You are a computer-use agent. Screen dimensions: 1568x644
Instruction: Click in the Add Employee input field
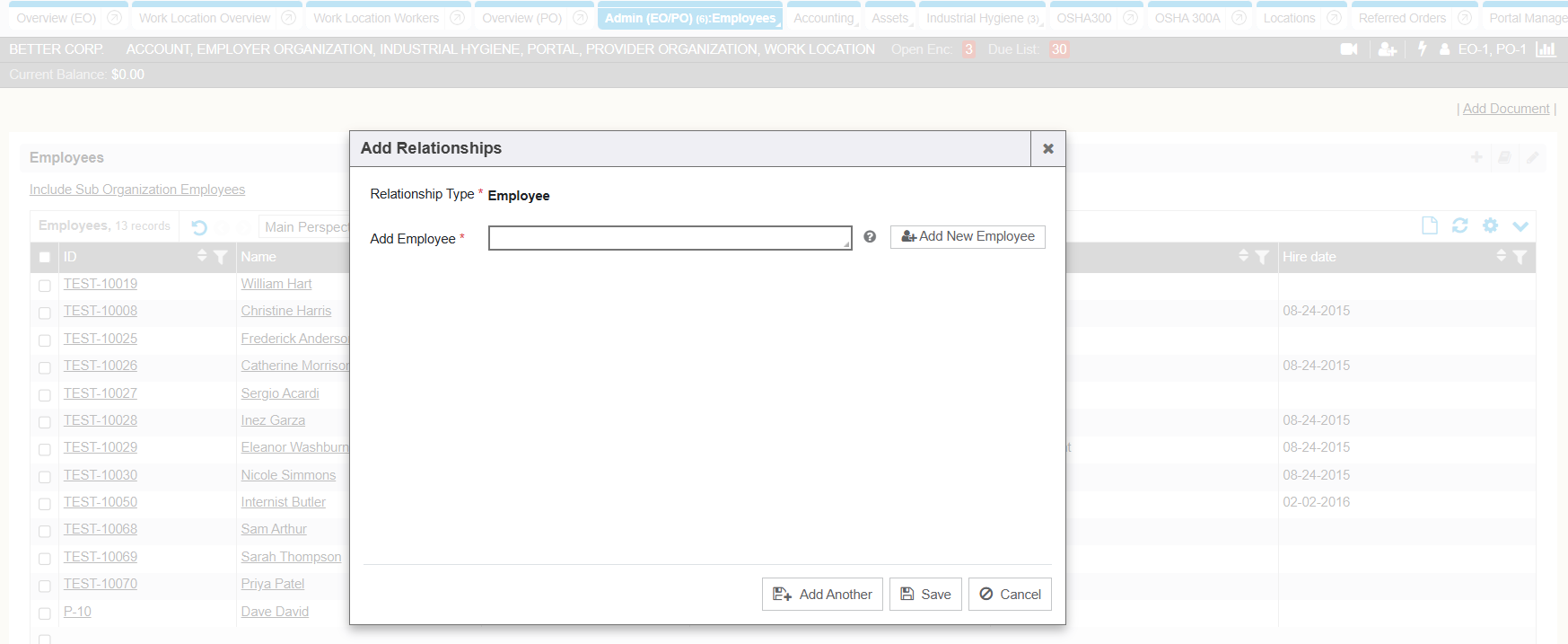[x=669, y=238]
